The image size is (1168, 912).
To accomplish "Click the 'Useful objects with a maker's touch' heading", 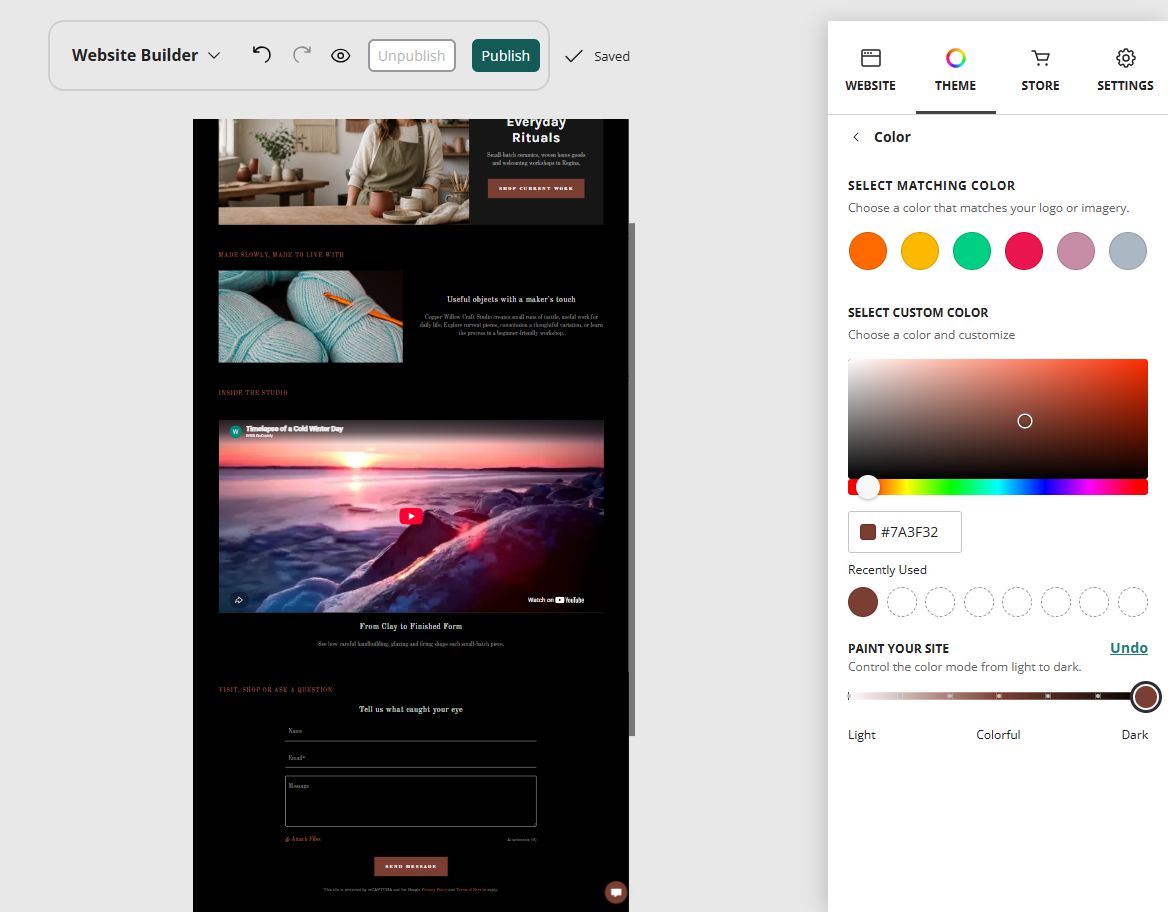I will pyautogui.click(x=511, y=300).
